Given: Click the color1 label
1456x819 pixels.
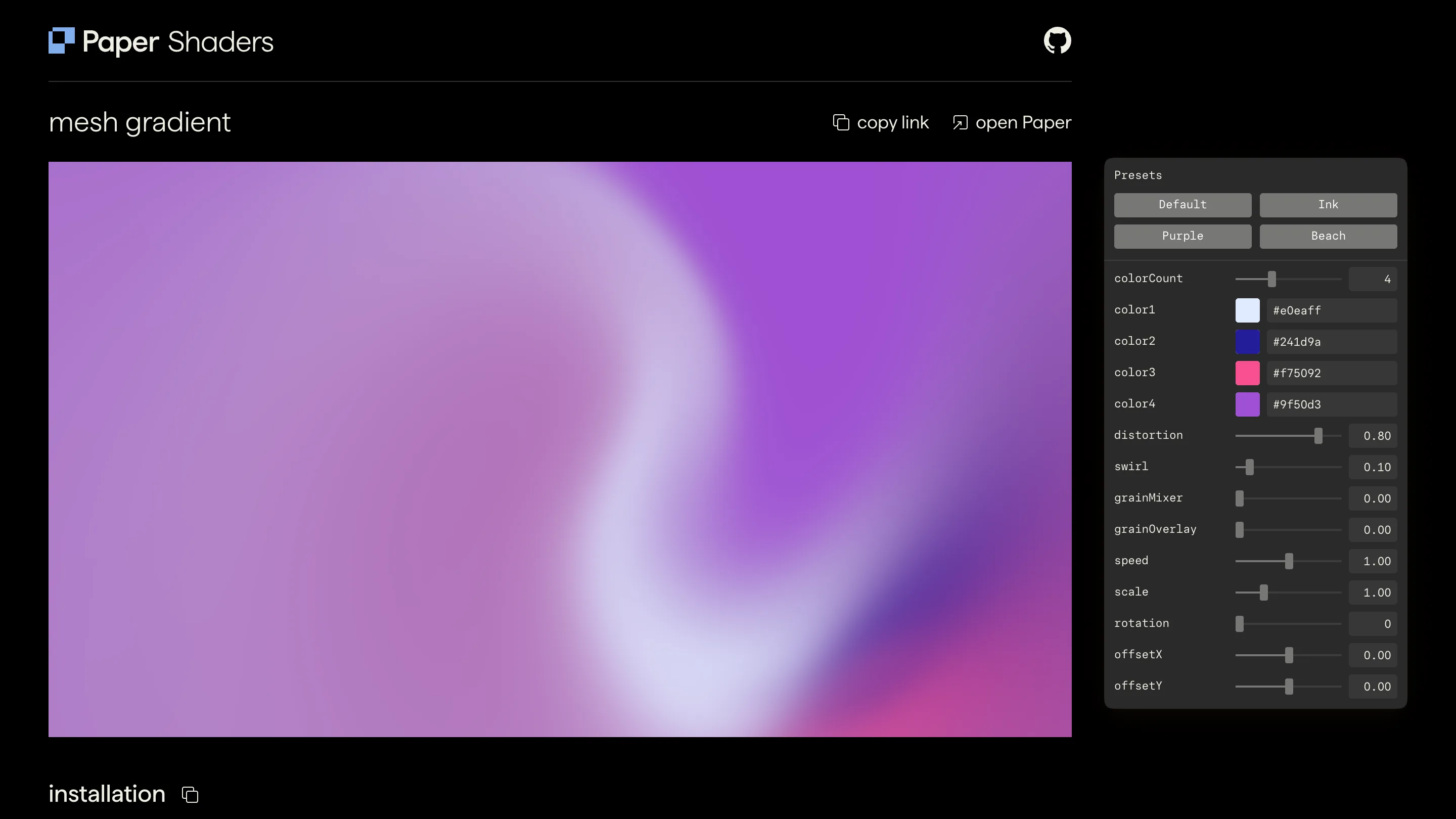Looking at the screenshot, I should (x=1134, y=310).
